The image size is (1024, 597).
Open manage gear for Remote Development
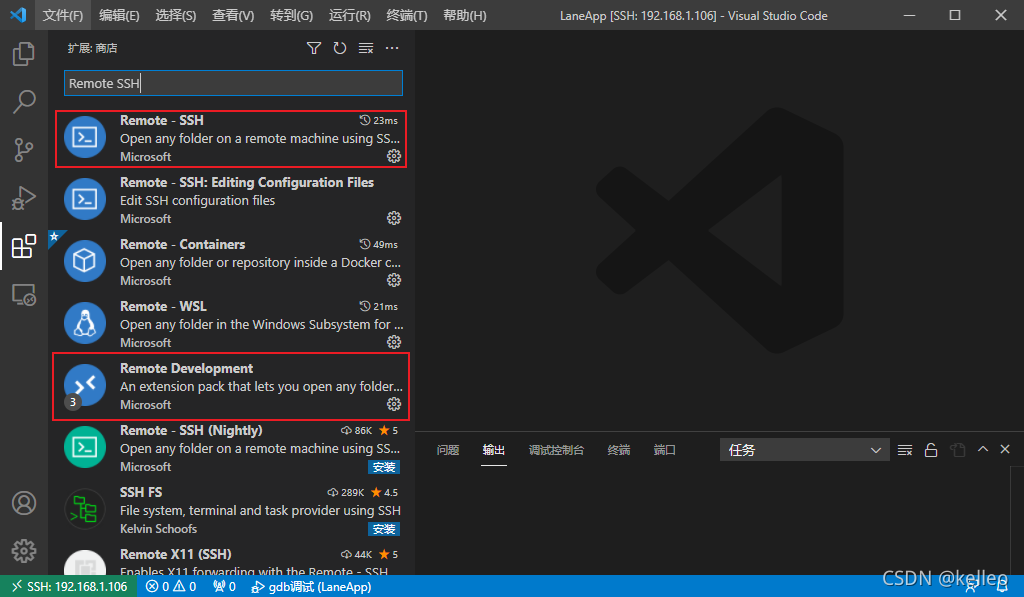coord(394,404)
